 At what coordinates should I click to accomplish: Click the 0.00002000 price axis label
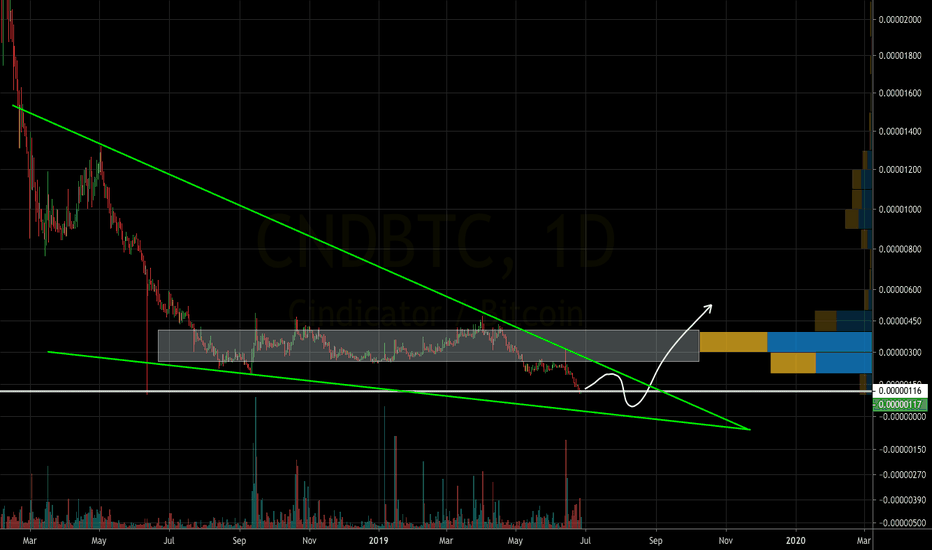(x=900, y=20)
